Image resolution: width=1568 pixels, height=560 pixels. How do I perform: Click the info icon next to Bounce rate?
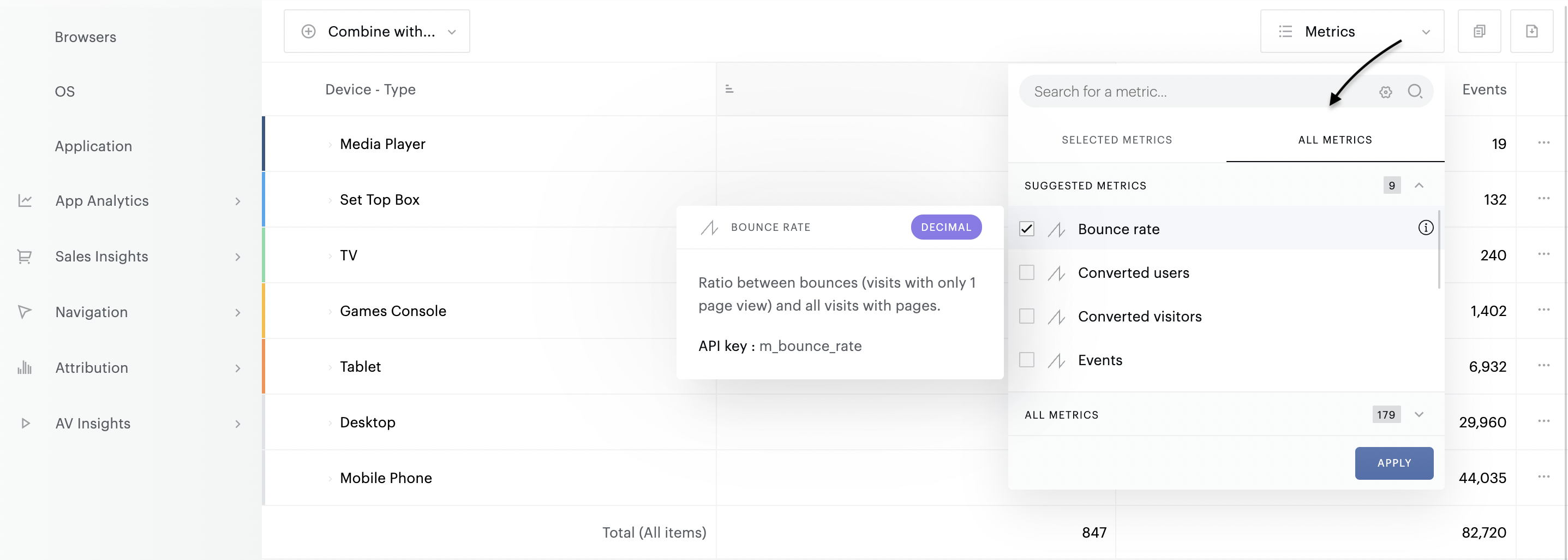click(1425, 228)
